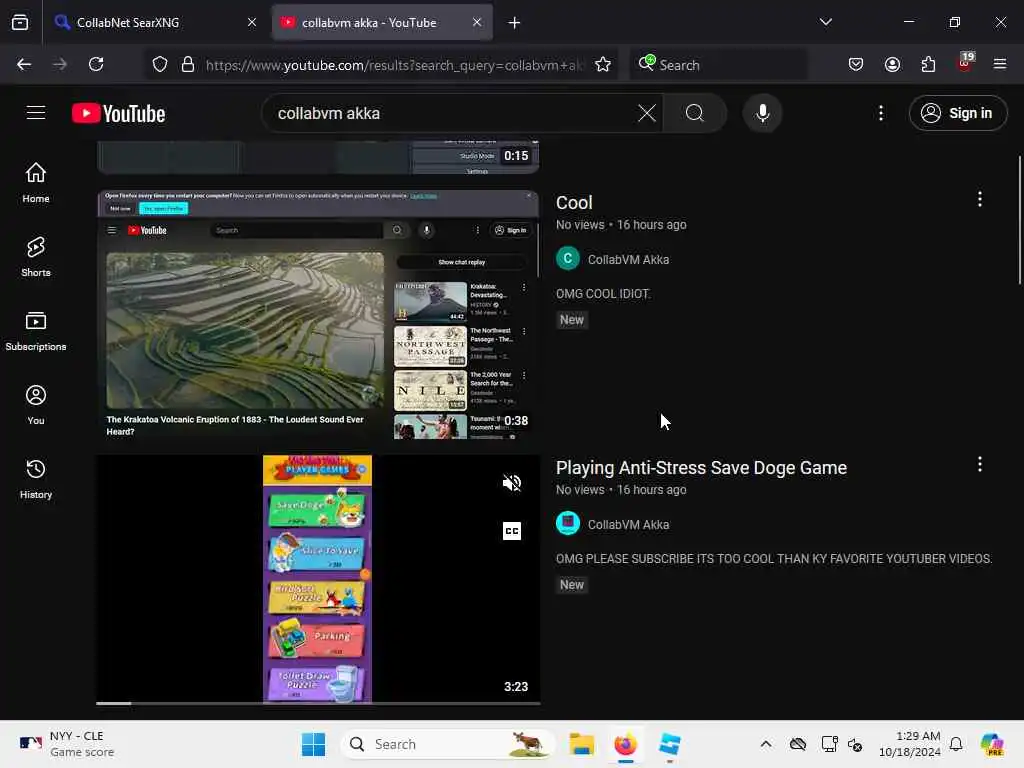View site security padlock info

188,64
